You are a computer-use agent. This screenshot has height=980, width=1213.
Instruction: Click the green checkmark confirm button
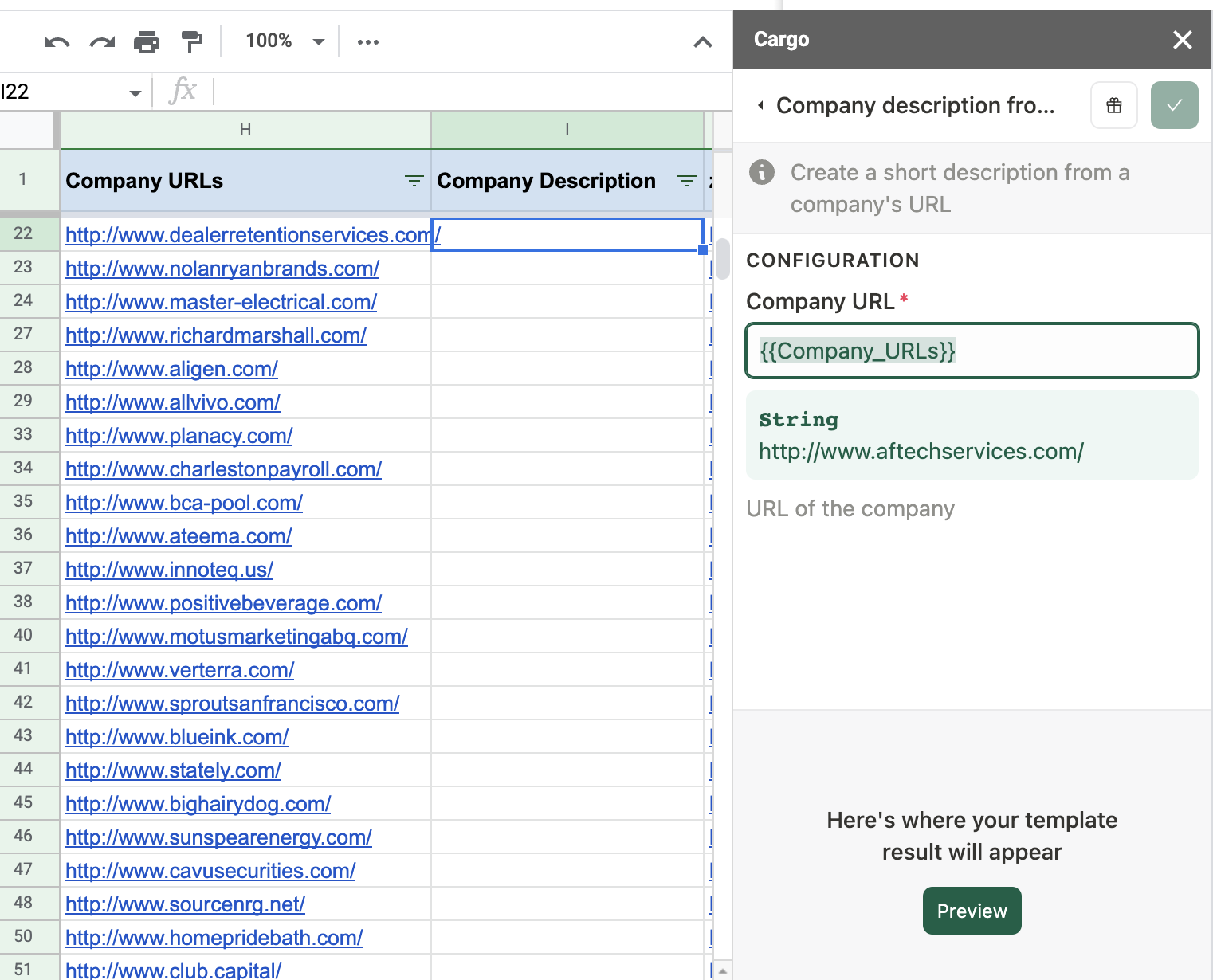(1174, 105)
